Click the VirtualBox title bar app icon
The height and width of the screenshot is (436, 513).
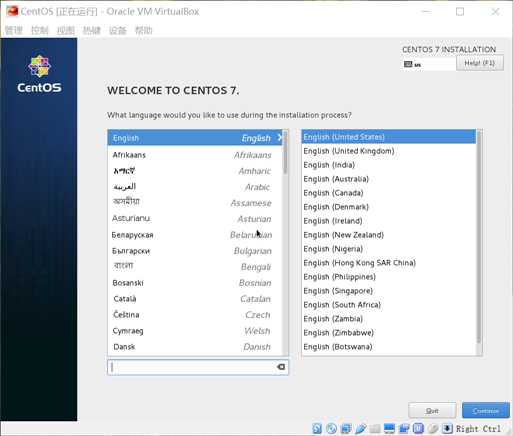point(12,11)
